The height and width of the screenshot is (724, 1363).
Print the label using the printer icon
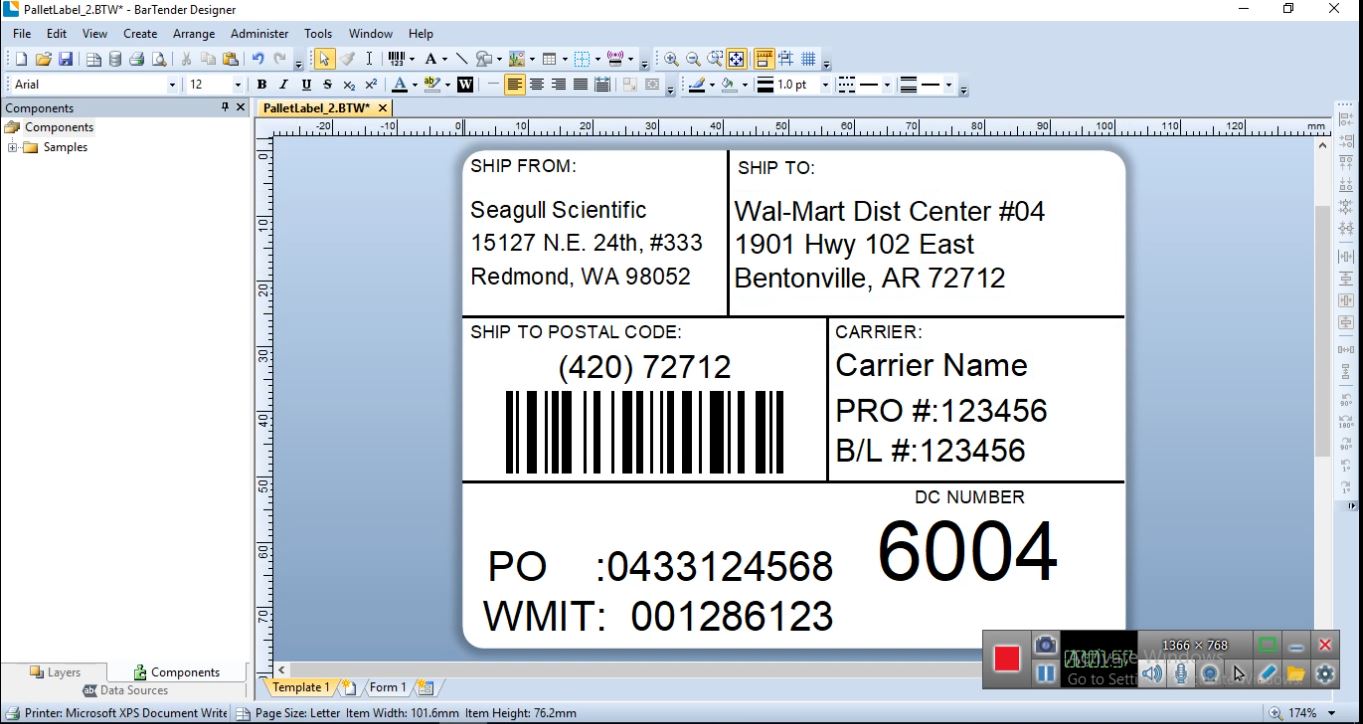(x=137, y=59)
